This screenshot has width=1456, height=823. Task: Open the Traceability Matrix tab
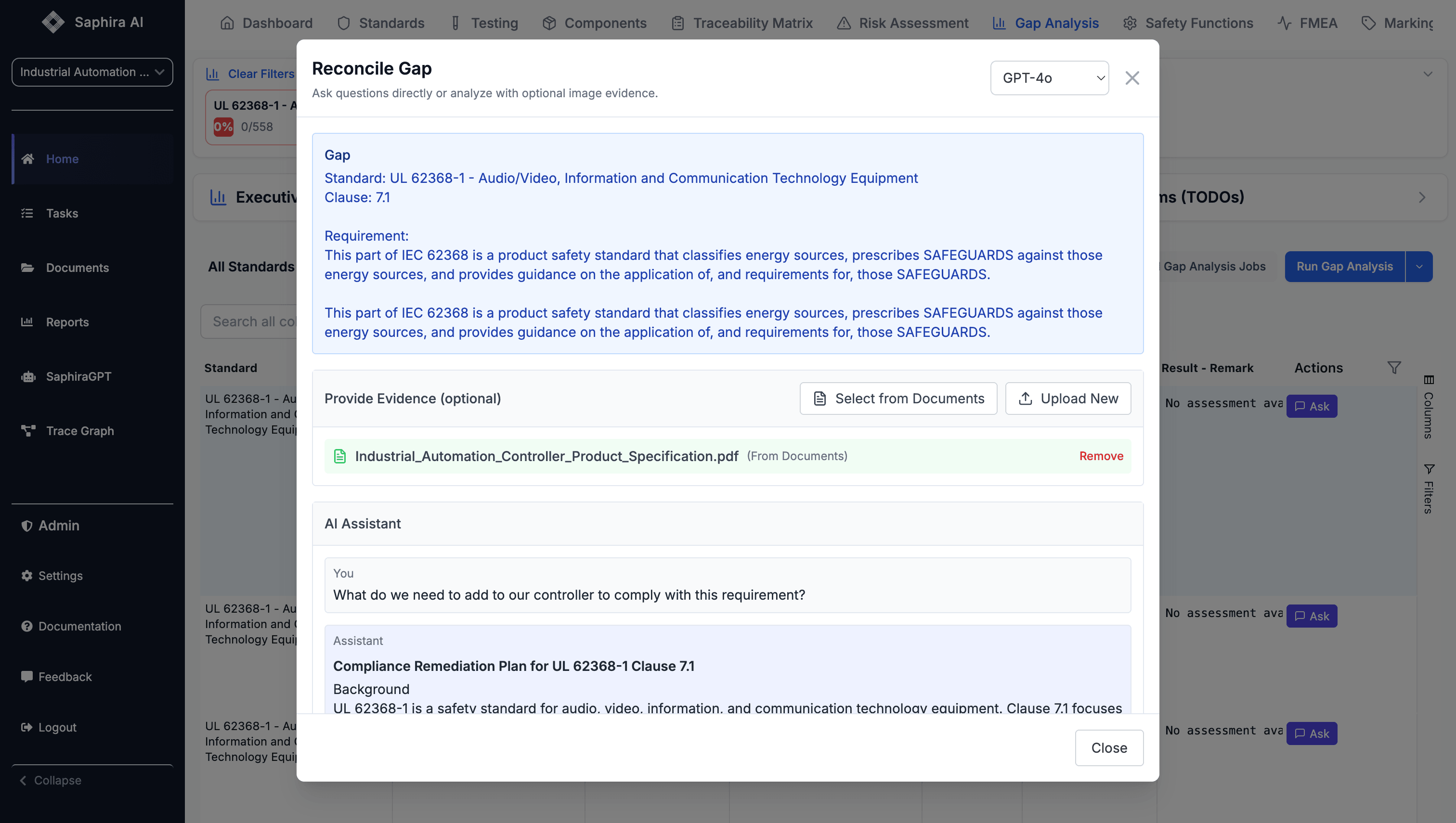[x=742, y=23]
